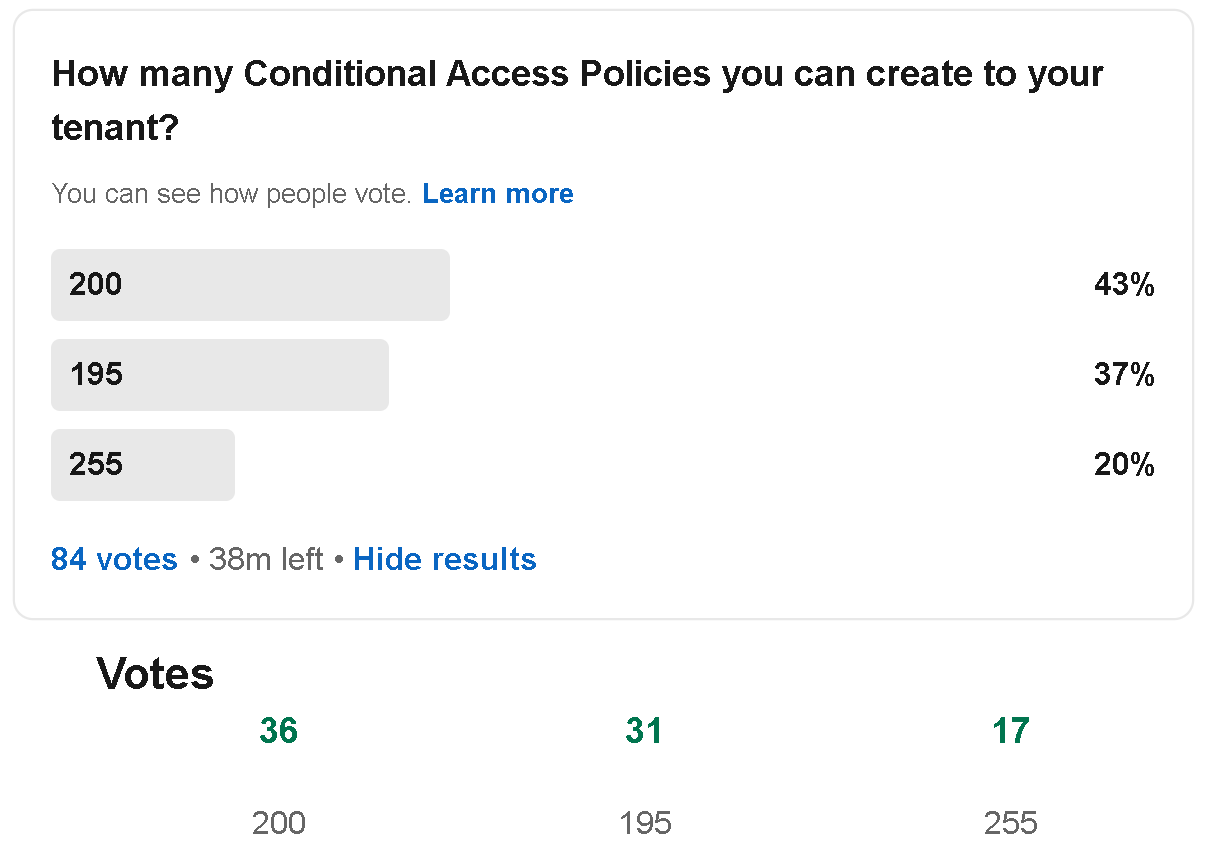The height and width of the screenshot is (853, 1210).
Task: Click the gray 195 label under Votes
Action: (644, 823)
